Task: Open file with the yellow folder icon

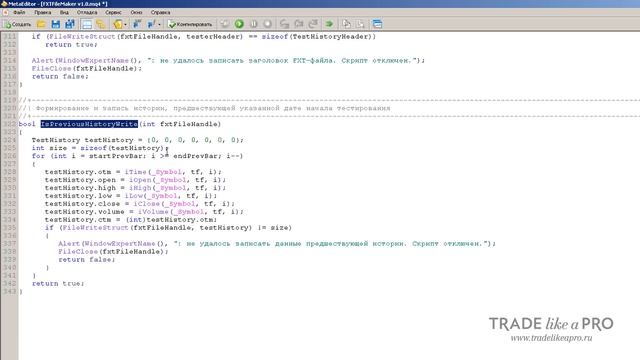Action: pyautogui.click(x=42, y=24)
